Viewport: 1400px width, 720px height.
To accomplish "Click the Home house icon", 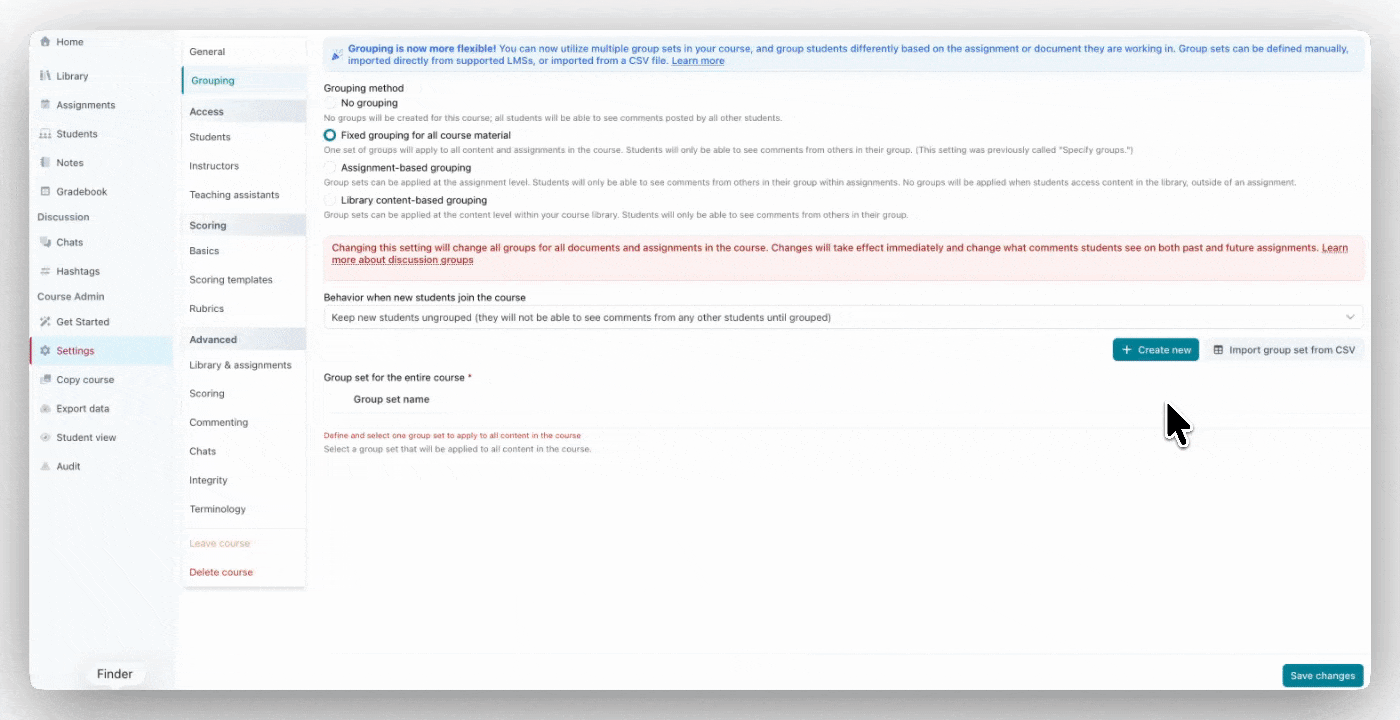I will [45, 42].
